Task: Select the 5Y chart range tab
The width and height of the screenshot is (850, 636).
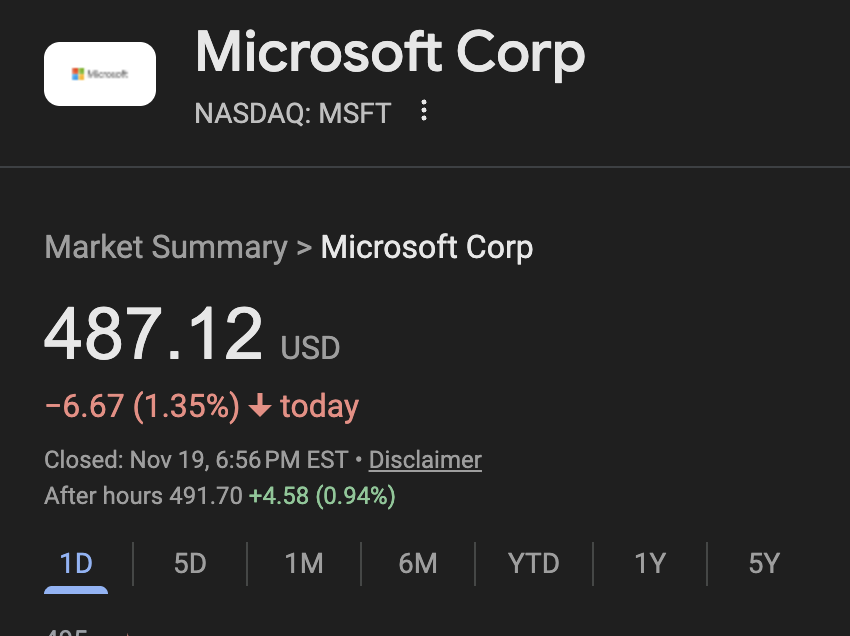Action: [764, 564]
